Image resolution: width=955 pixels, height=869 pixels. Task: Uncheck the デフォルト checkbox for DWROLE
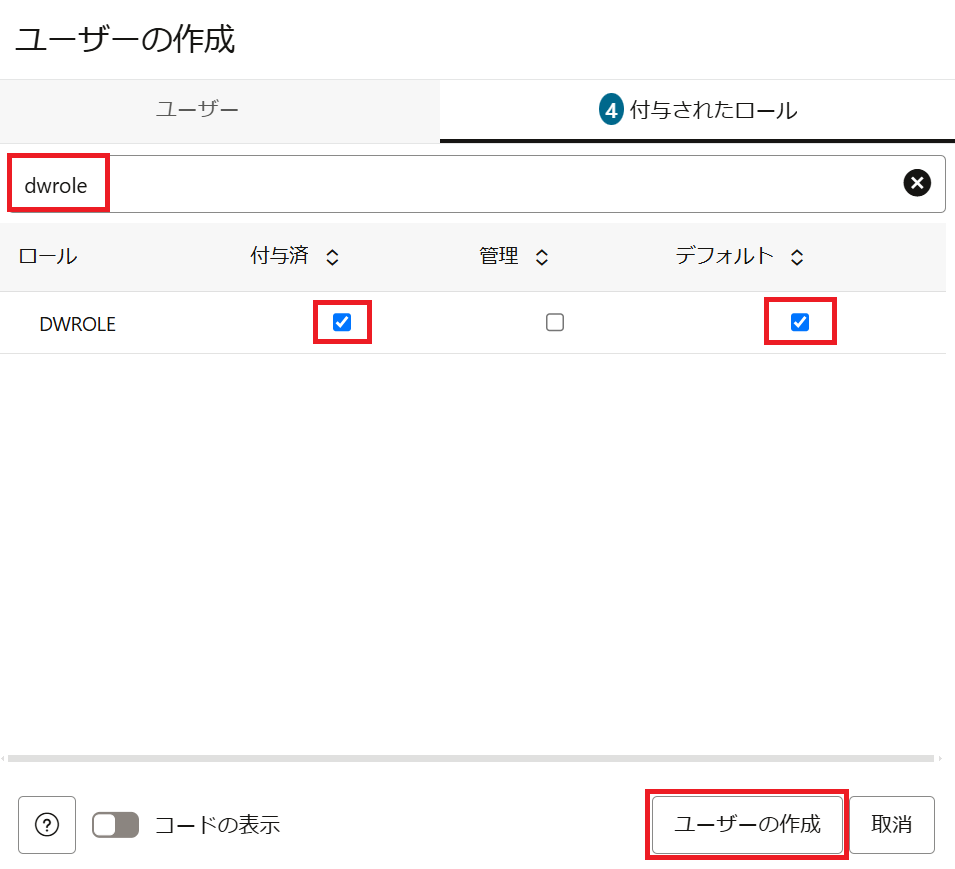click(799, 322)
